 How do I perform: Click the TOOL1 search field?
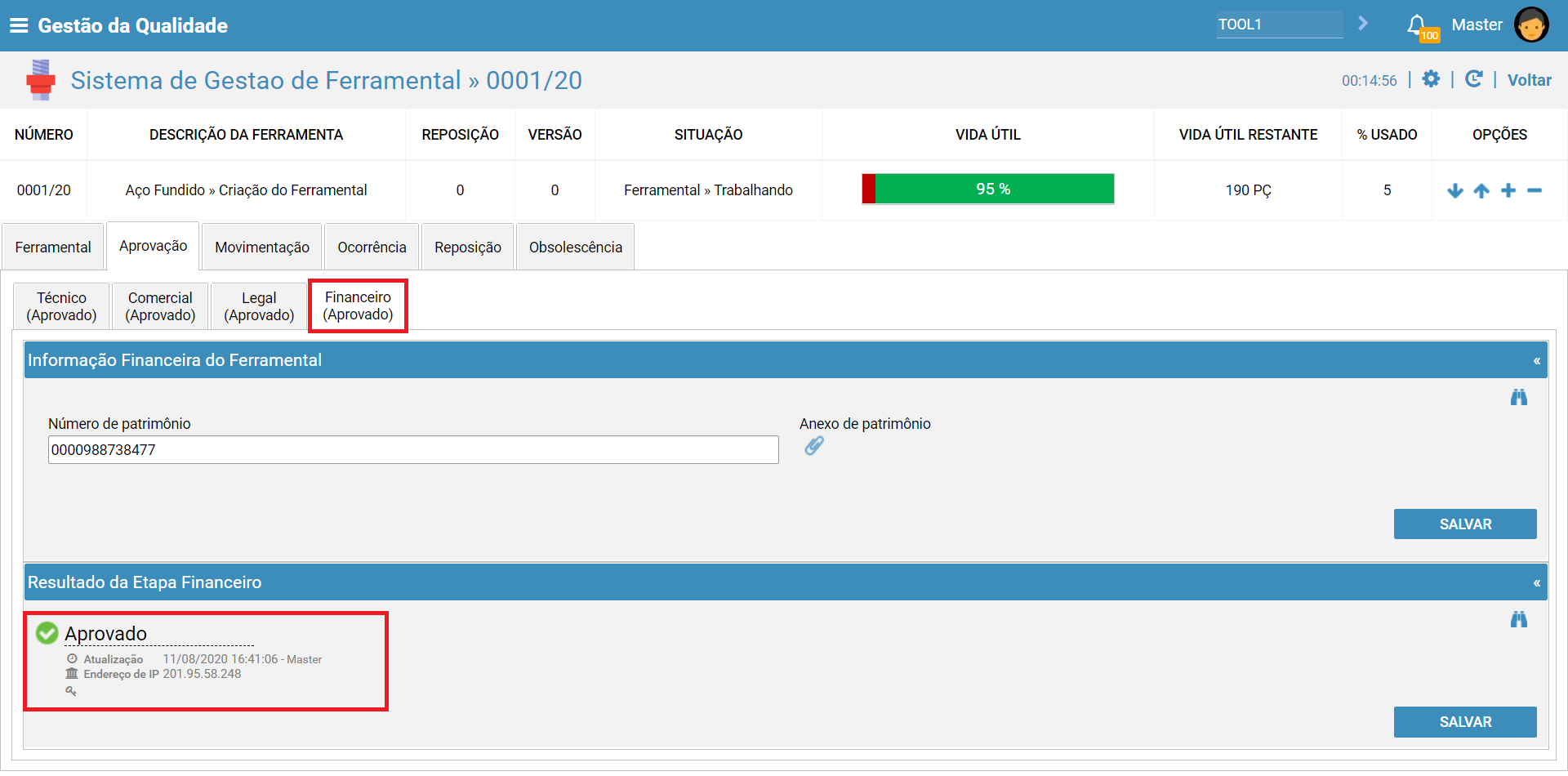(x=1280, y=25)
